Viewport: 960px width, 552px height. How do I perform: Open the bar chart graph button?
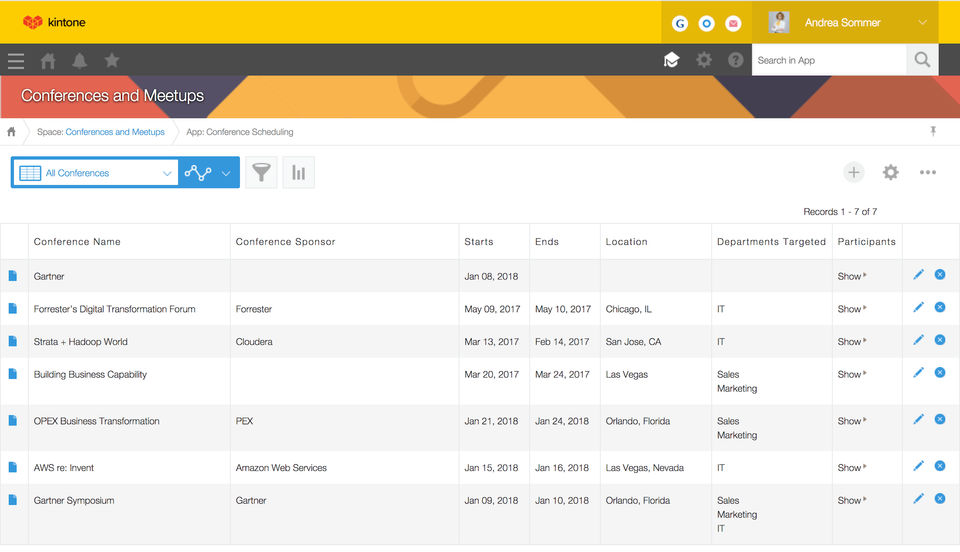click(299, 173)
